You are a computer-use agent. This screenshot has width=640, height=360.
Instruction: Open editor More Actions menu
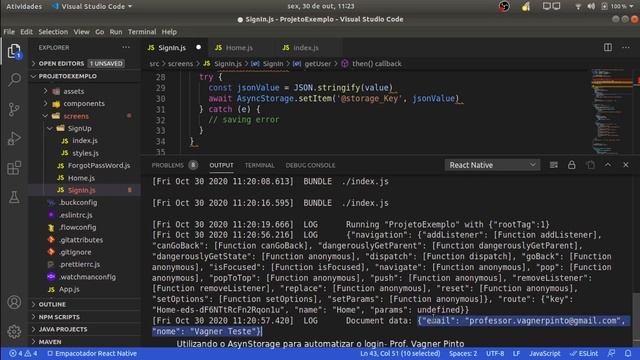[x=626, y=47]
